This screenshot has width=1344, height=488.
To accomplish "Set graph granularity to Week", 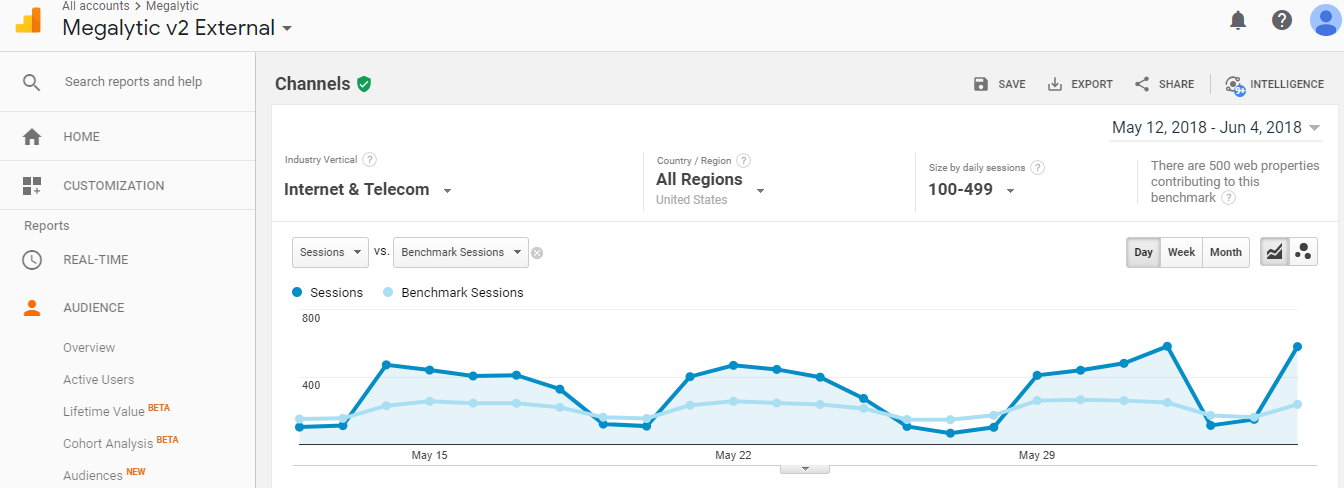I will [x=1181, y=252].
